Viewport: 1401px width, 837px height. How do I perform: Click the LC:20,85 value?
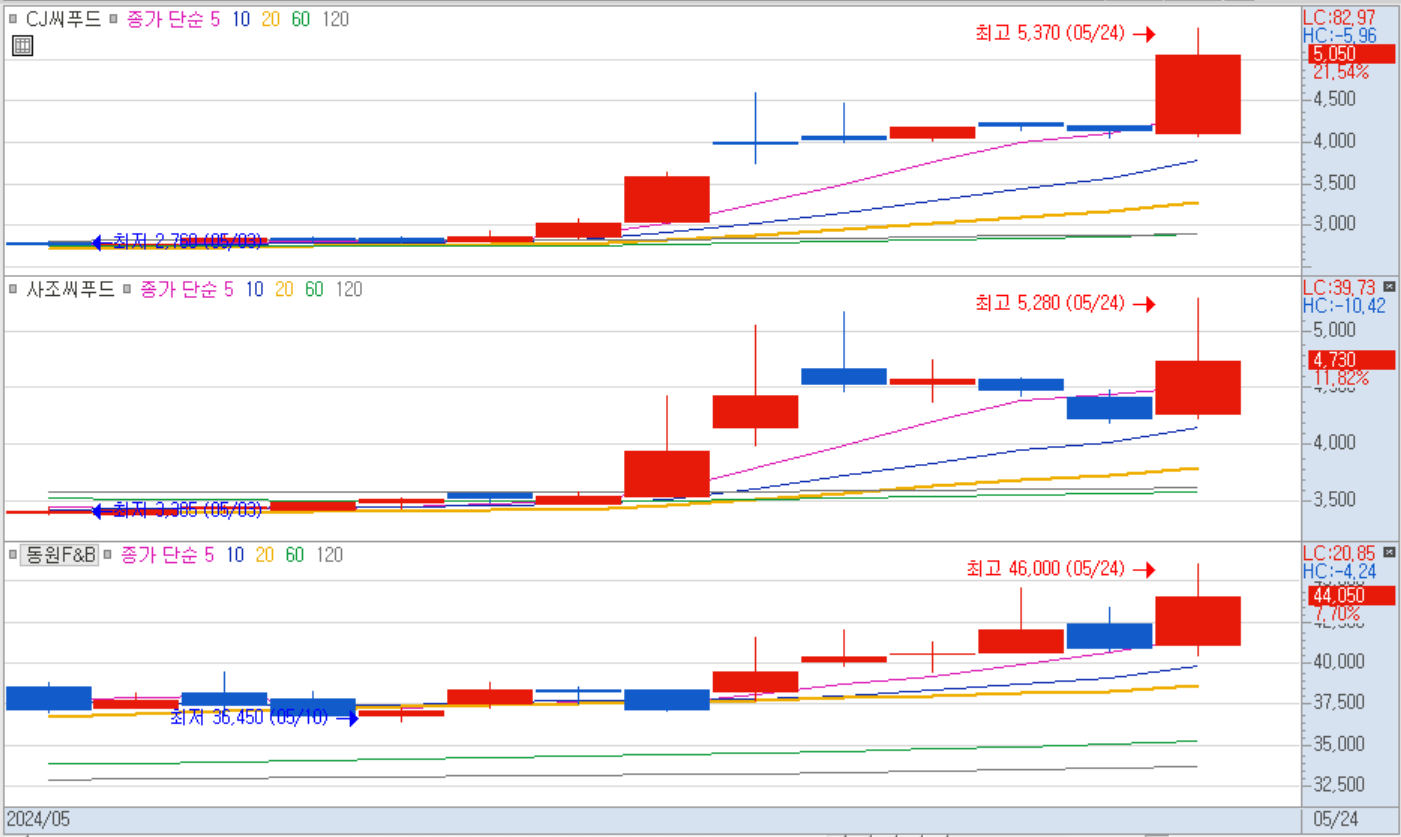click(x=1339, y=553)
